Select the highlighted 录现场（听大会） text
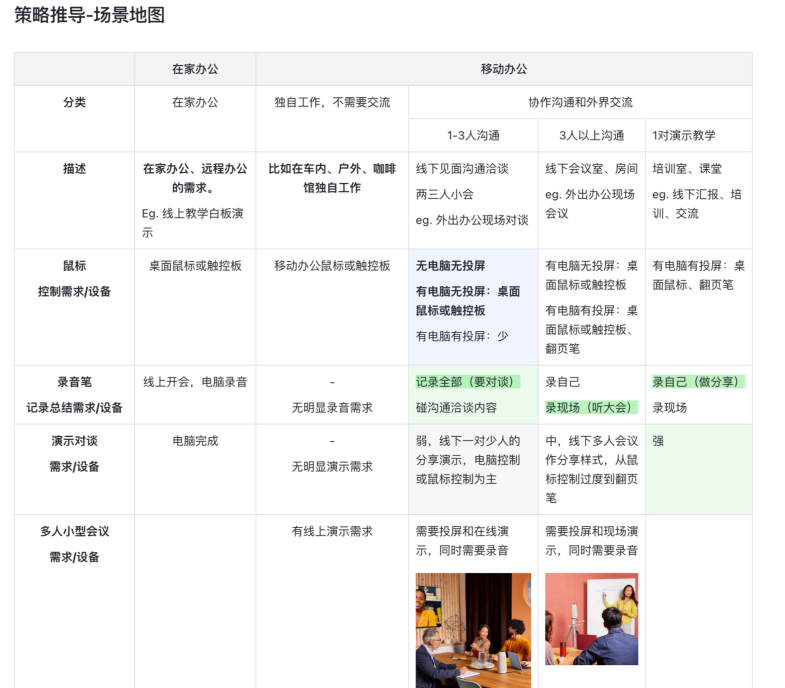The image size is (785, 688). click(x=591, y=408)
